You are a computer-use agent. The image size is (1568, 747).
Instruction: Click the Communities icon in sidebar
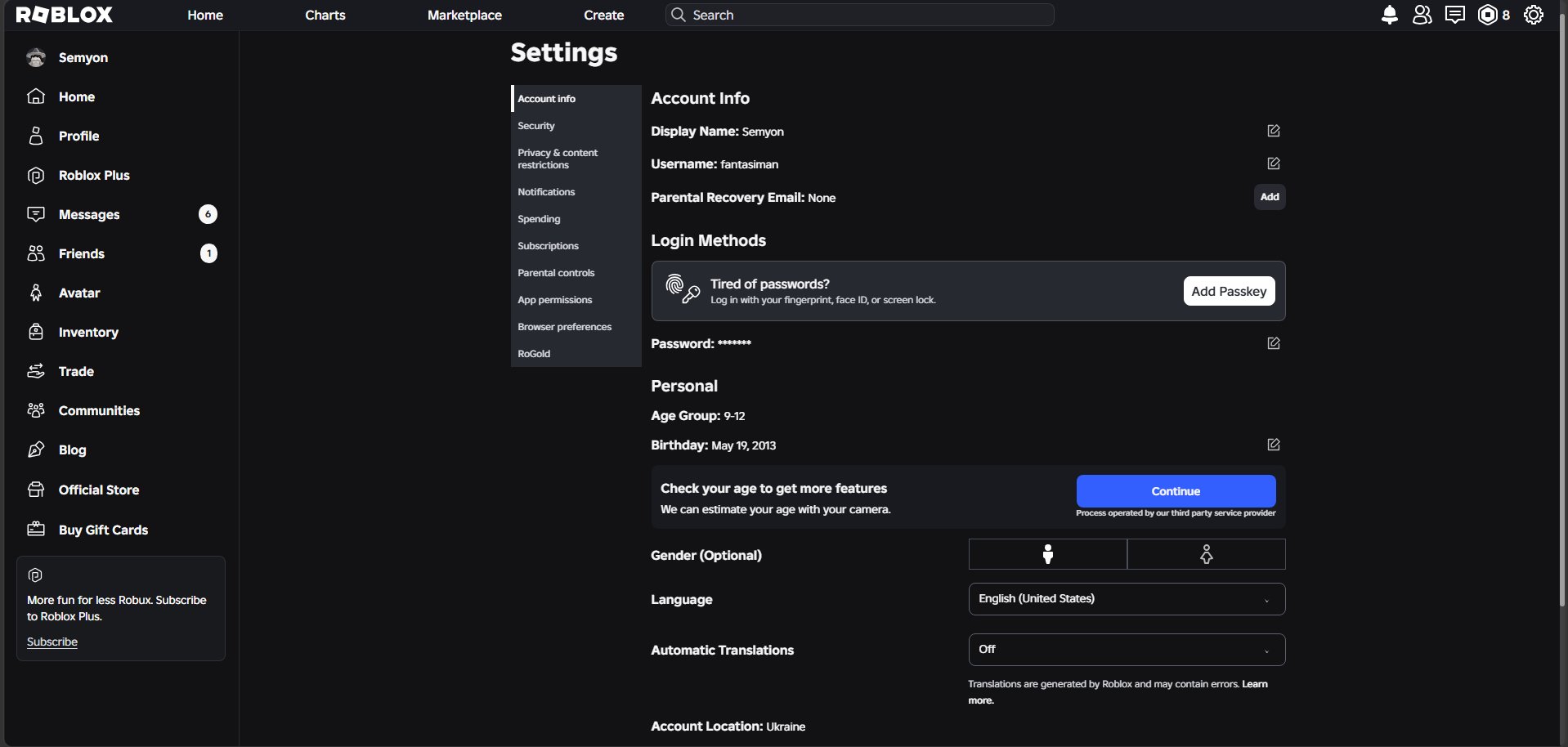click(36, 410)
